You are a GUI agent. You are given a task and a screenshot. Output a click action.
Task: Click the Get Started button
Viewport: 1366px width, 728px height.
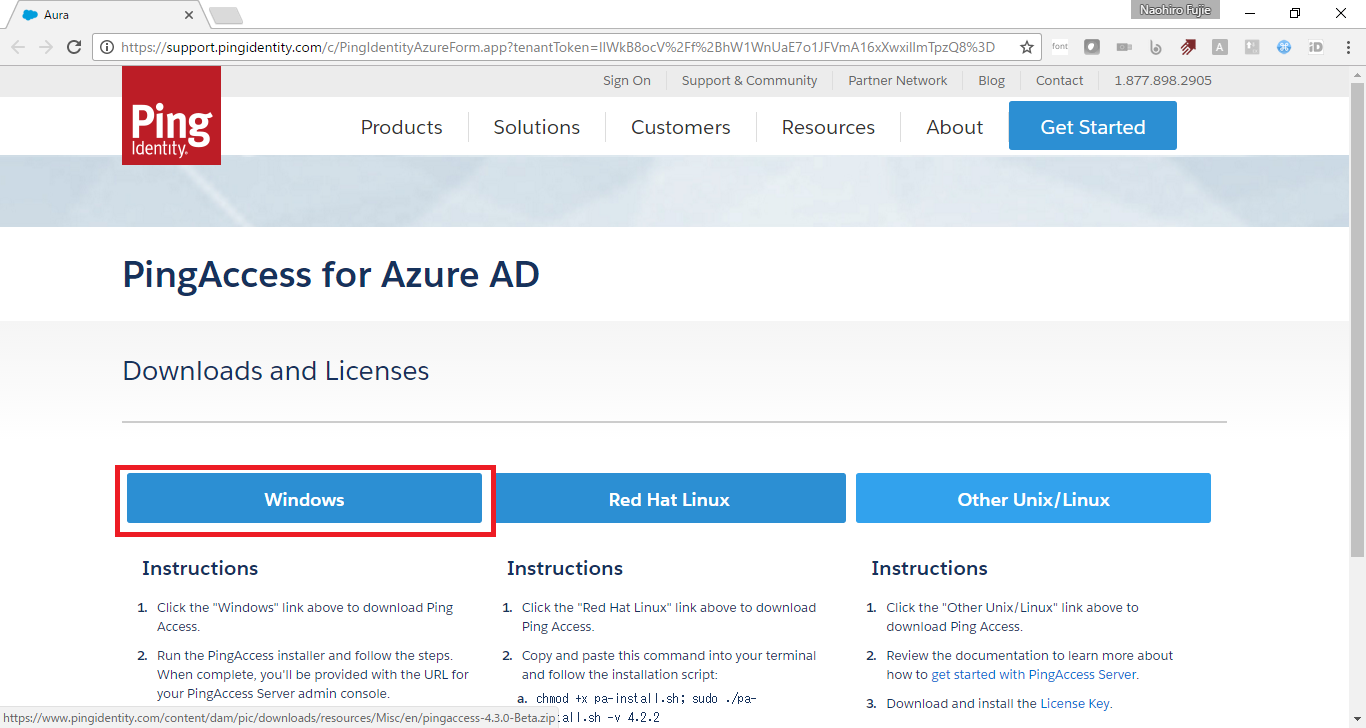(x=1092, y=126)
